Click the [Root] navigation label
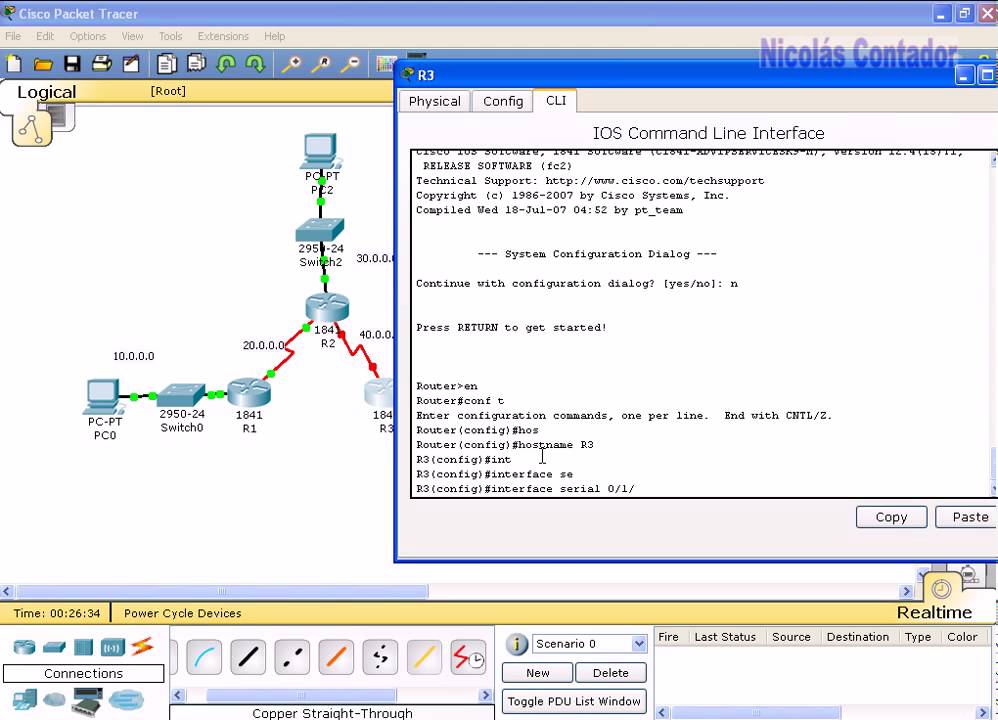Screen dimensions: 998x720 [x=168, y=91]
